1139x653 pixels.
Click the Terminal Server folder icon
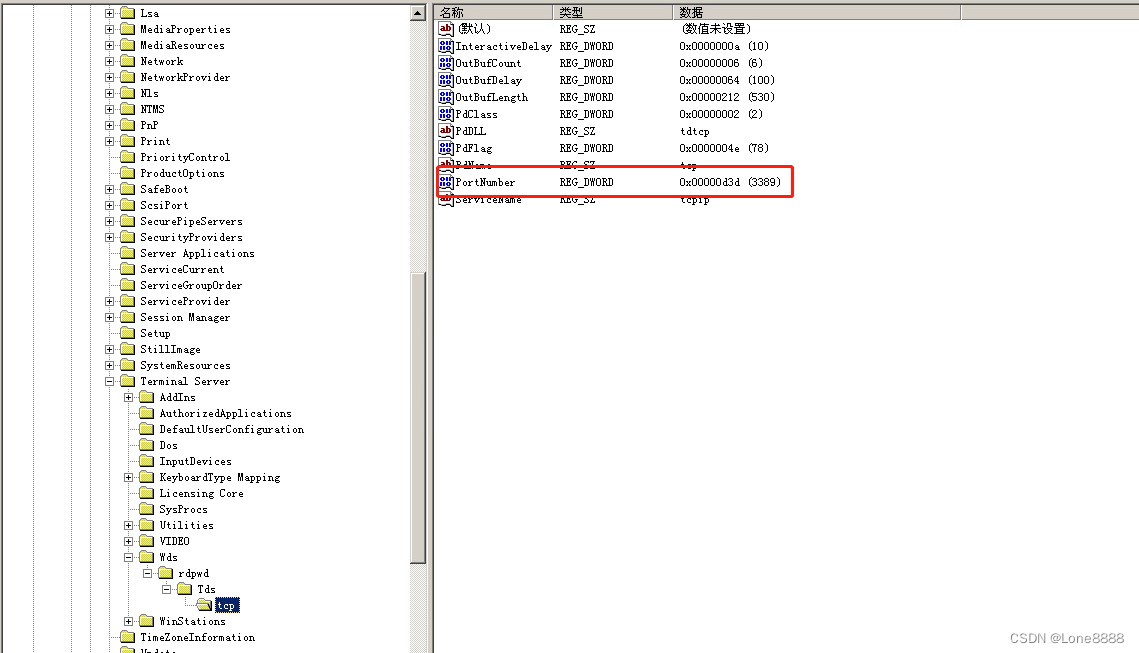129,381
